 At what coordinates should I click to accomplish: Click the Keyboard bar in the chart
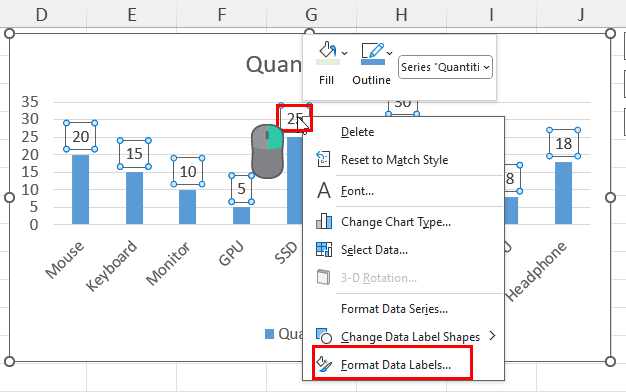coord(134,198)
